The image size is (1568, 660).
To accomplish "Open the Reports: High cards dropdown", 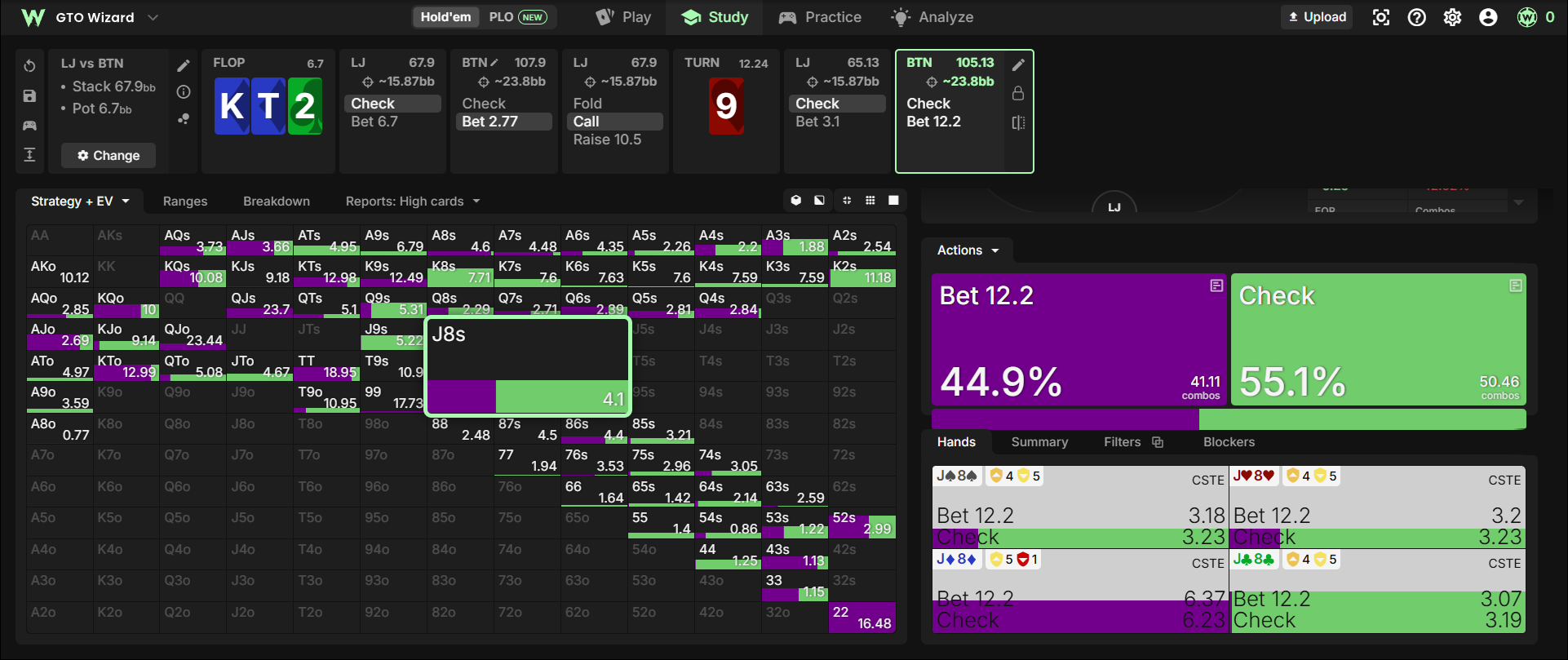I will [413, 202].
